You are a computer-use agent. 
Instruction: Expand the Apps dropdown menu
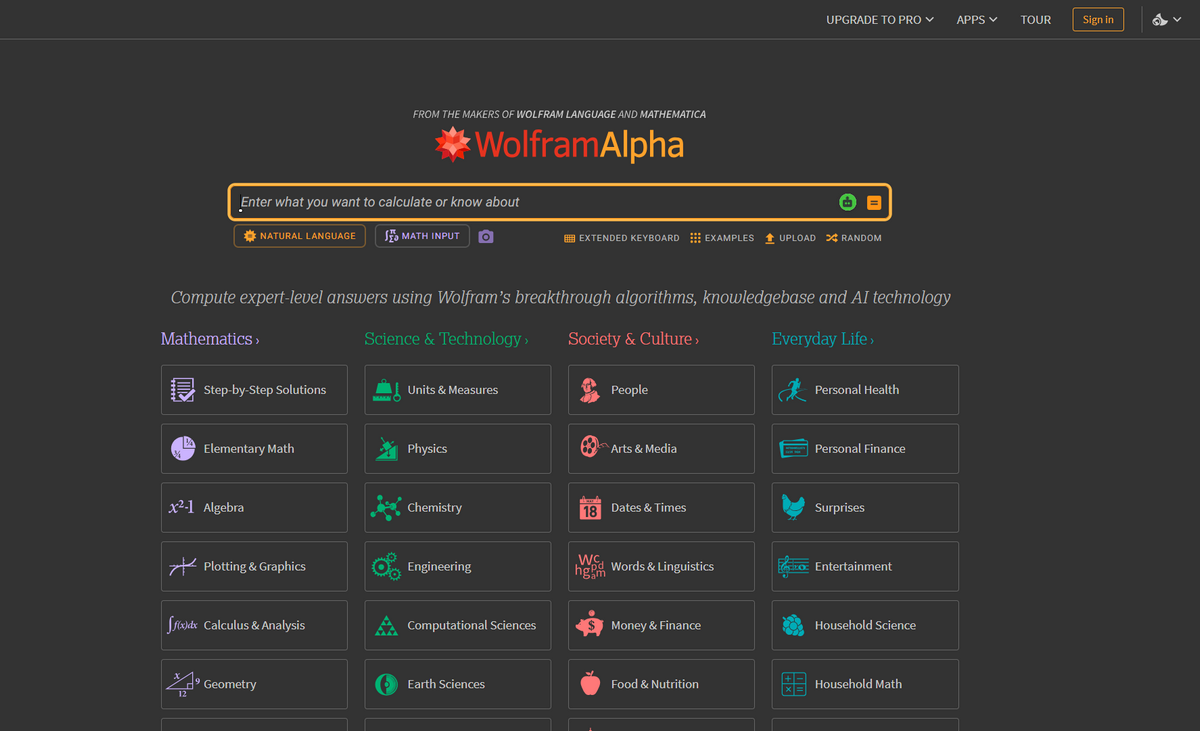coord(977,20)
